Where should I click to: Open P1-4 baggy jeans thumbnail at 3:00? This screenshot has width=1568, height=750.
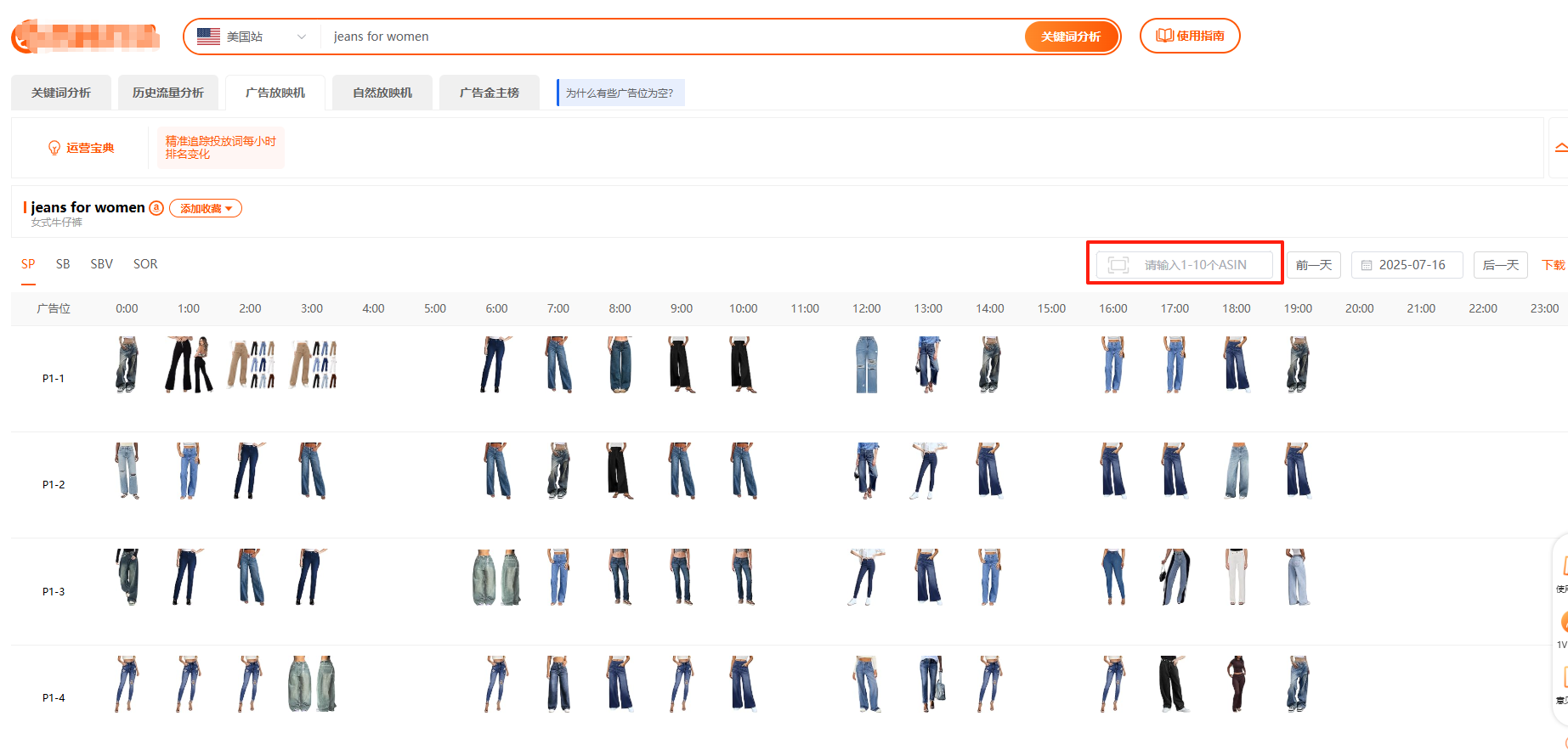click(312, 684)
